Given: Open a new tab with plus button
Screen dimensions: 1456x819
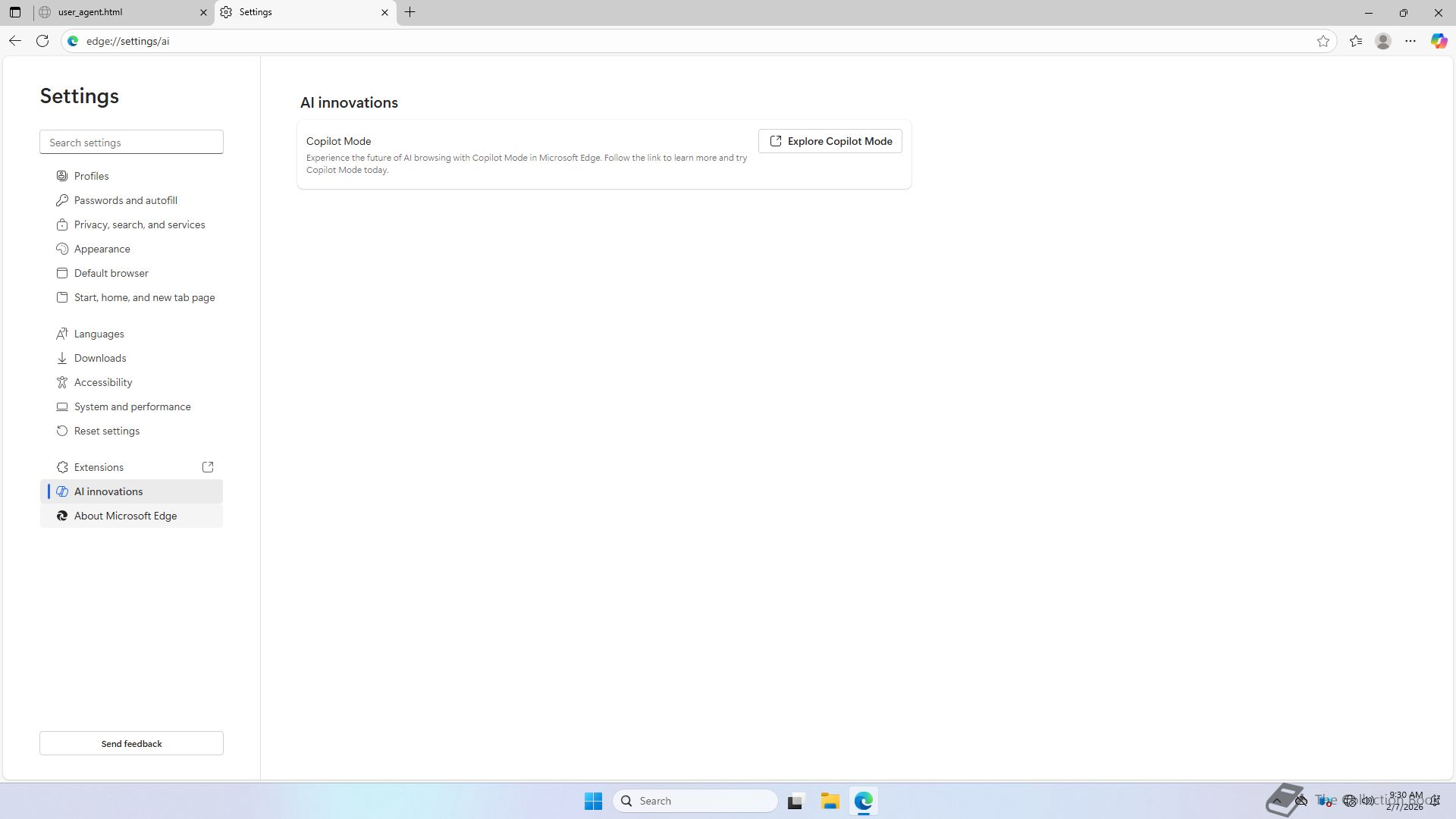Looking at the screenshot, I should [x=410, y=12].
